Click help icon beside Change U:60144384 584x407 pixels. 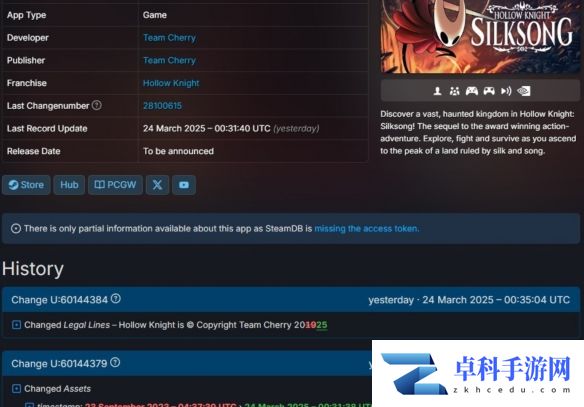[116, 299]
